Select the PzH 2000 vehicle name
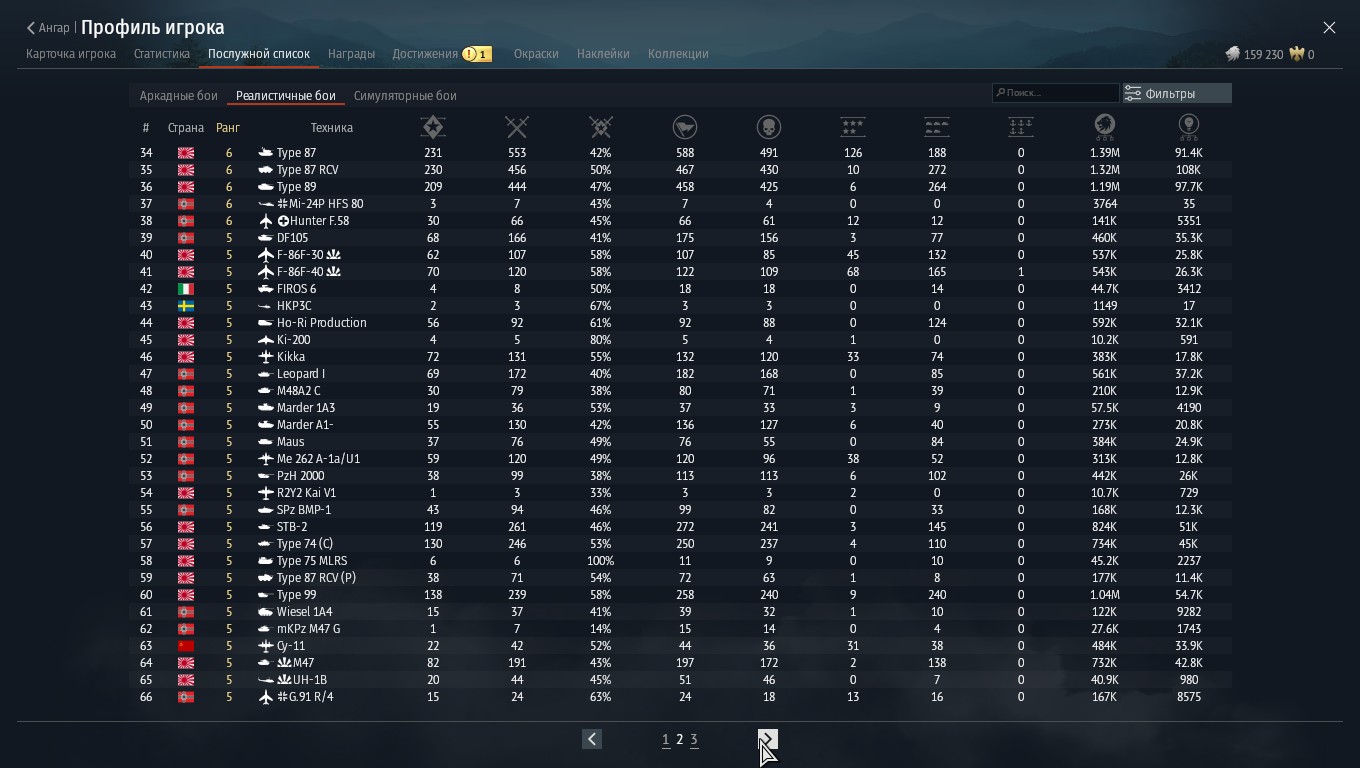 pyautogui.click(x=300, y=476)
